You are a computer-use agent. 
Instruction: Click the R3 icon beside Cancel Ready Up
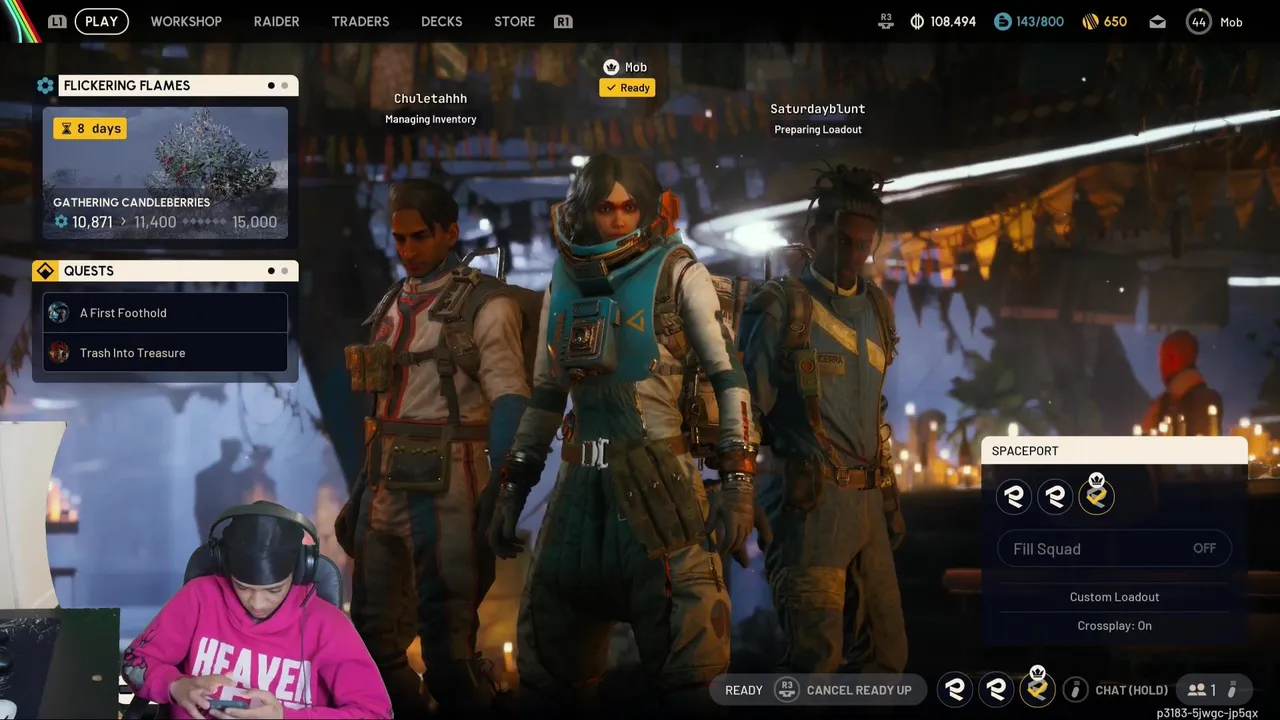pyautogui.click(x=787, y=689)
